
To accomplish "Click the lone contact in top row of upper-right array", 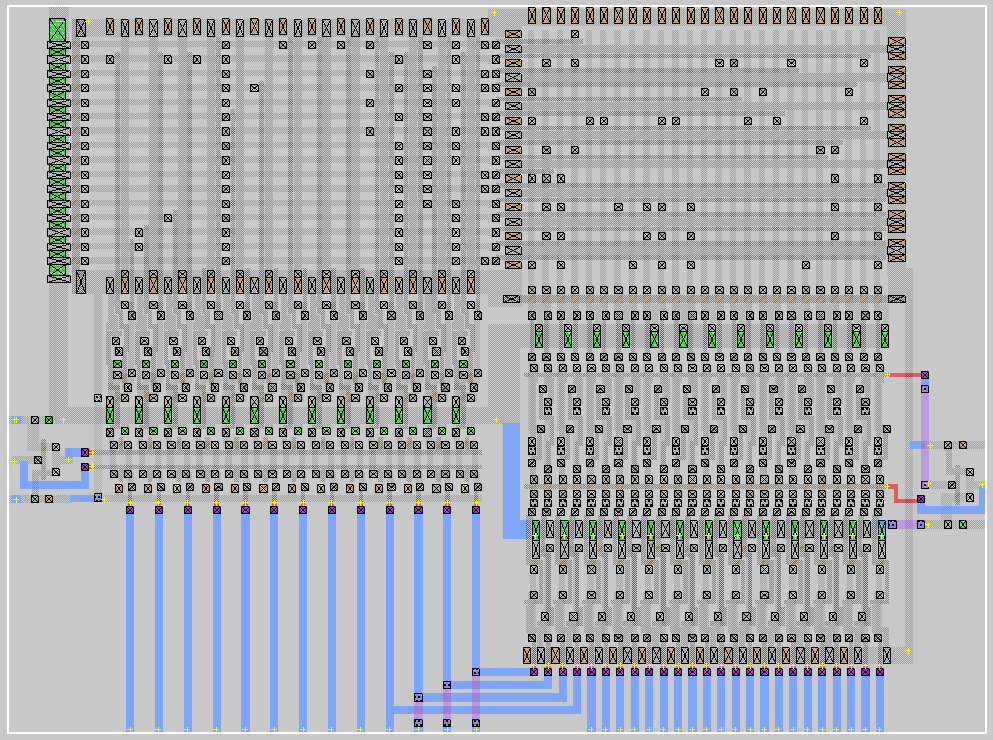I will coord(575,34).
